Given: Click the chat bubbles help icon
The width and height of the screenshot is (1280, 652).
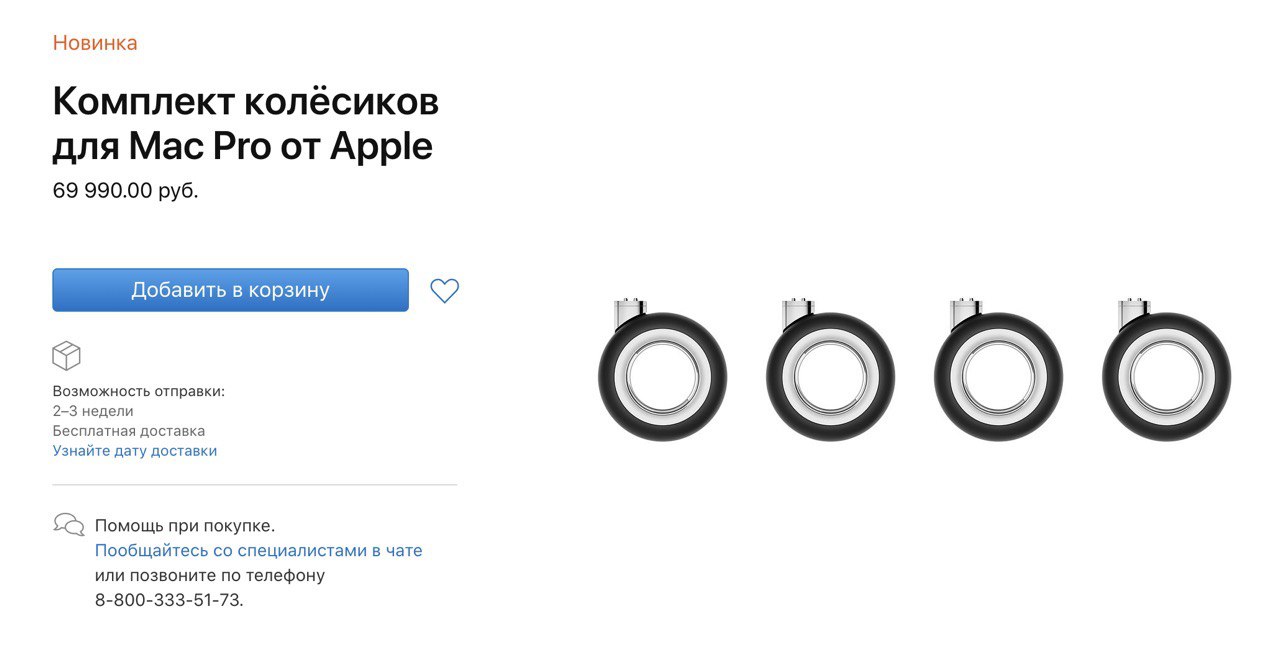Looking at the screenshot, I should click(68, 525).
